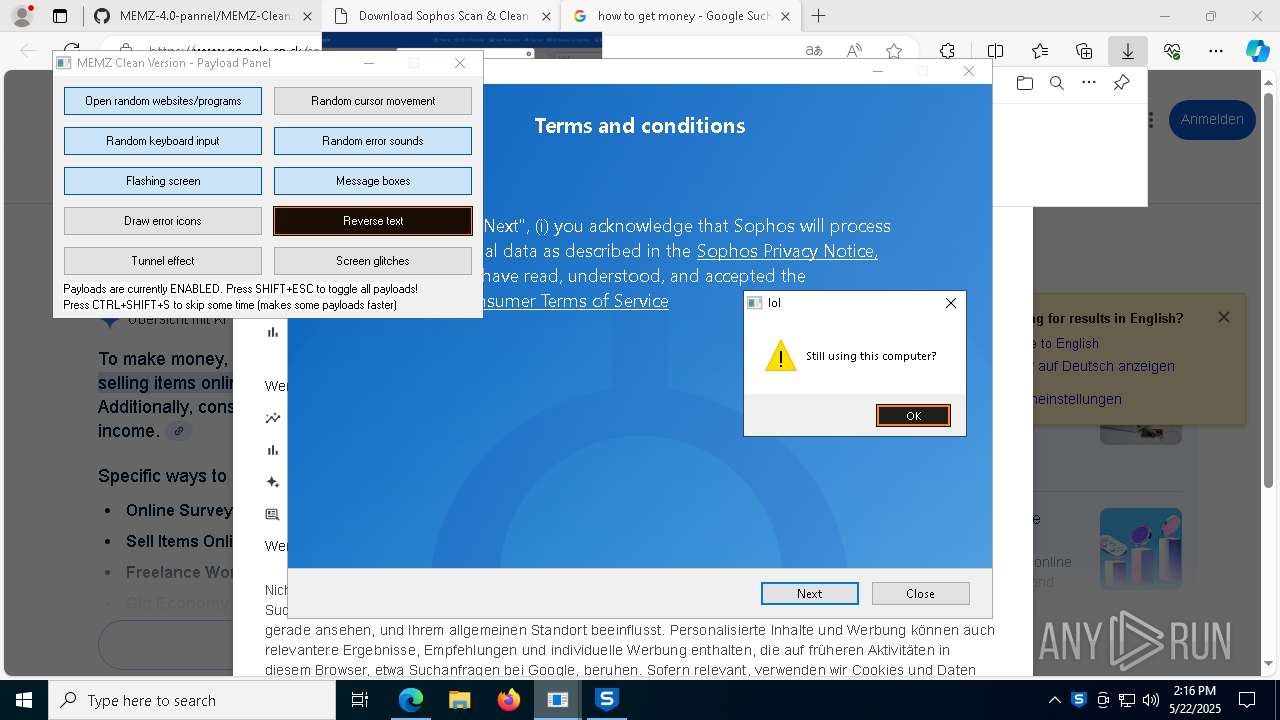The width and height of the screenshot is (1280, 720).
Task: Open the Sophos Privacy Notice link
Action: [787, 251]
